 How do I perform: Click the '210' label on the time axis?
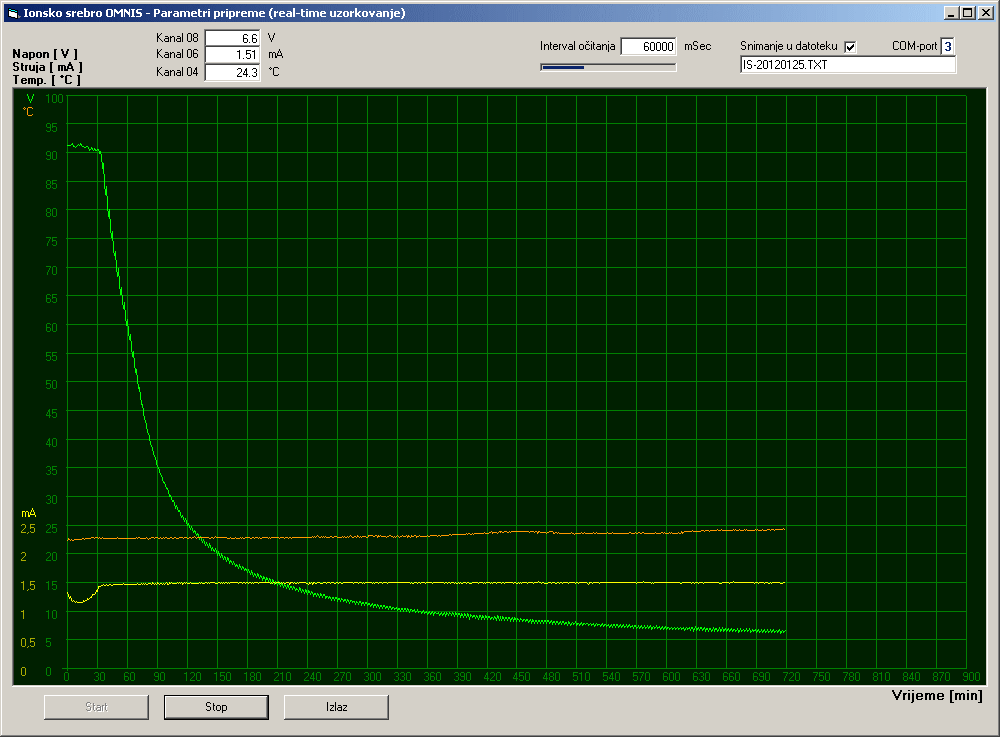point(283,677)
